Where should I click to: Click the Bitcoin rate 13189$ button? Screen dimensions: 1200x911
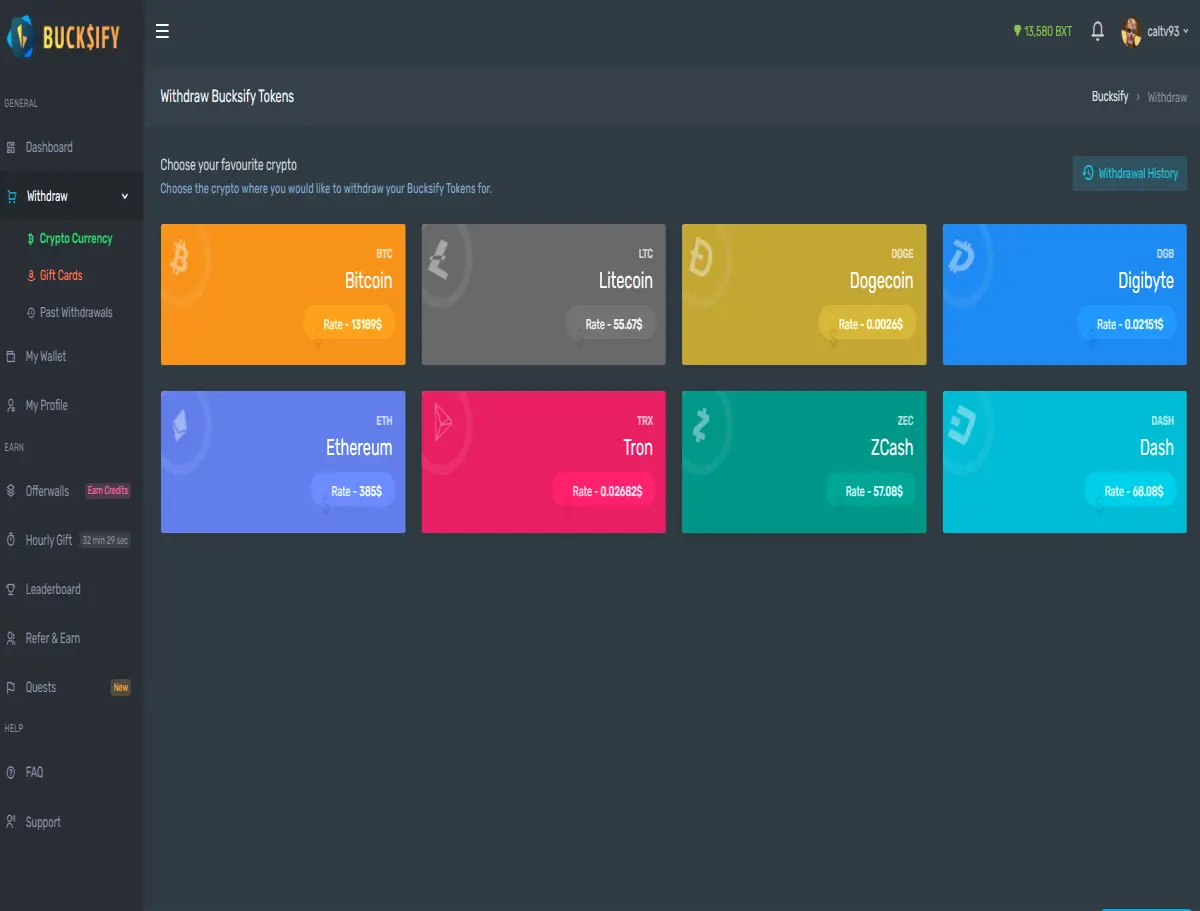pyautogui.click(x=352, y=324)
